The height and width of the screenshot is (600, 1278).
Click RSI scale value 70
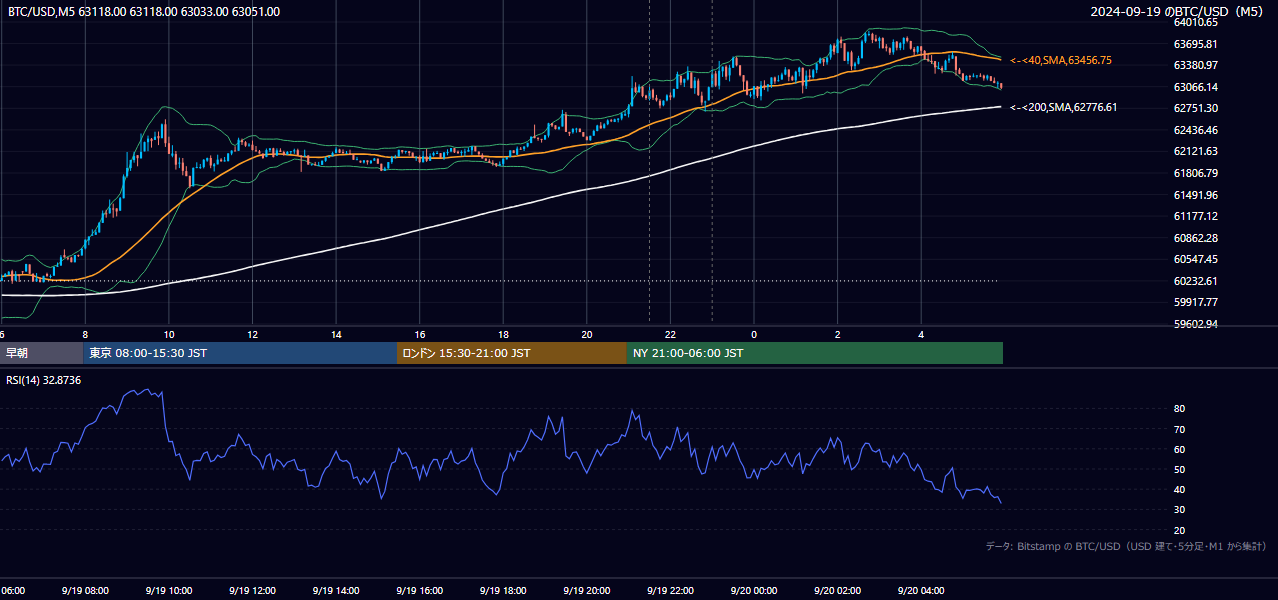coord(1179,430)
